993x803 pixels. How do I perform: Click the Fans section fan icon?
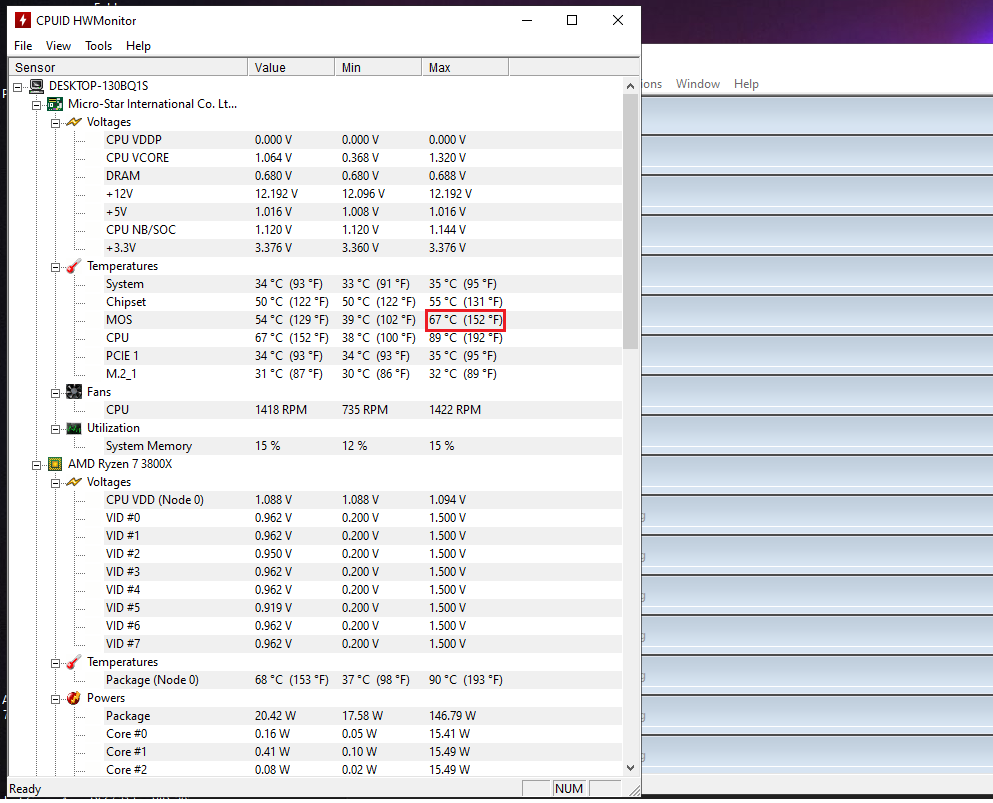point(73,392)
